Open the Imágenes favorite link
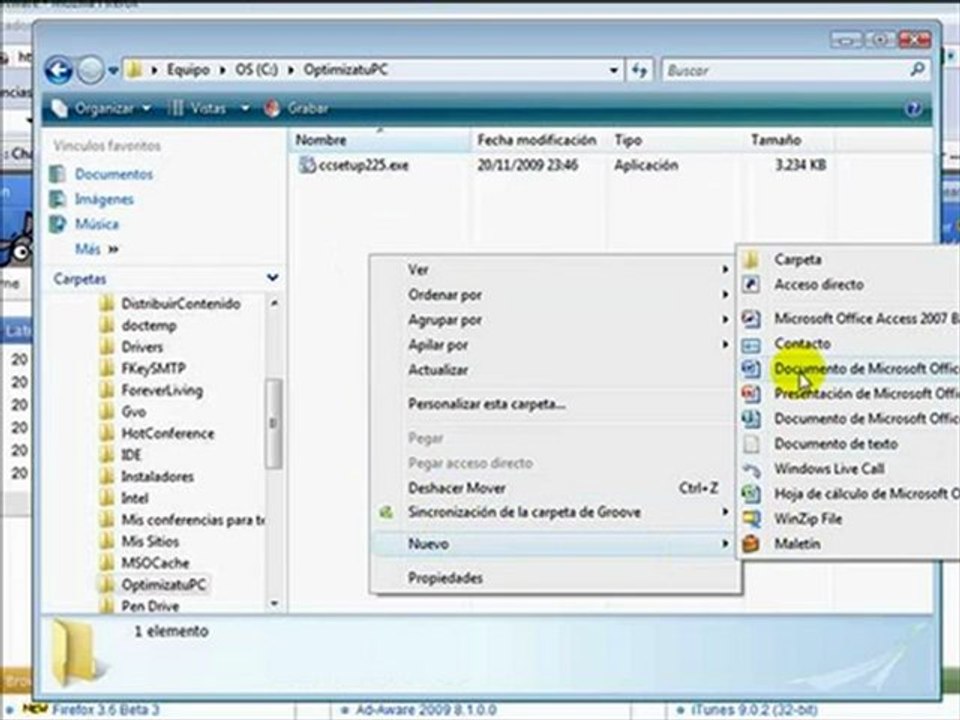The width and height of the screenshot is (960, 720). pos(104,200)
